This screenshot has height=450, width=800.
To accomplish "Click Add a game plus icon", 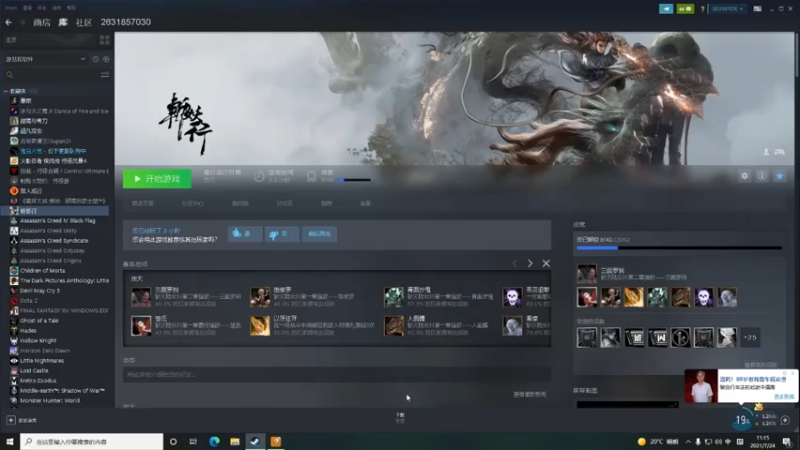I will pyautogui.click(x=11, y=420).
